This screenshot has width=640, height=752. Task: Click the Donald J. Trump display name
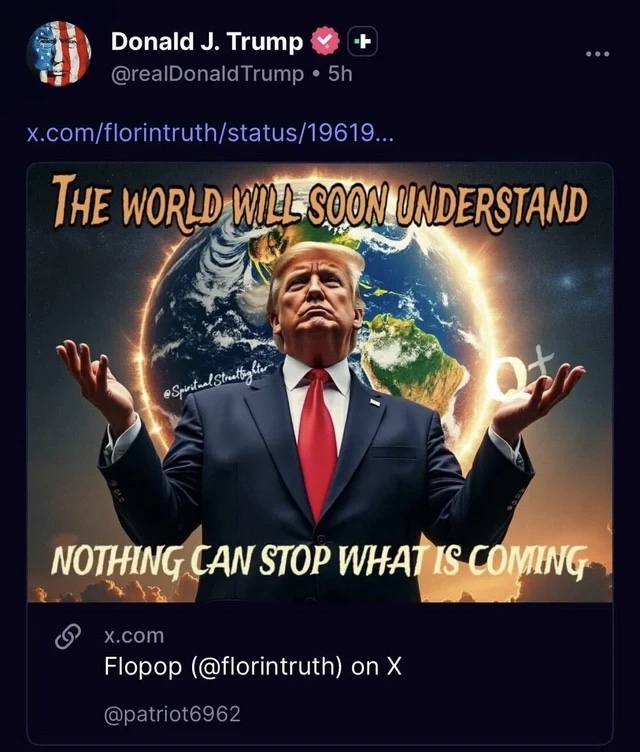(207, 42)
